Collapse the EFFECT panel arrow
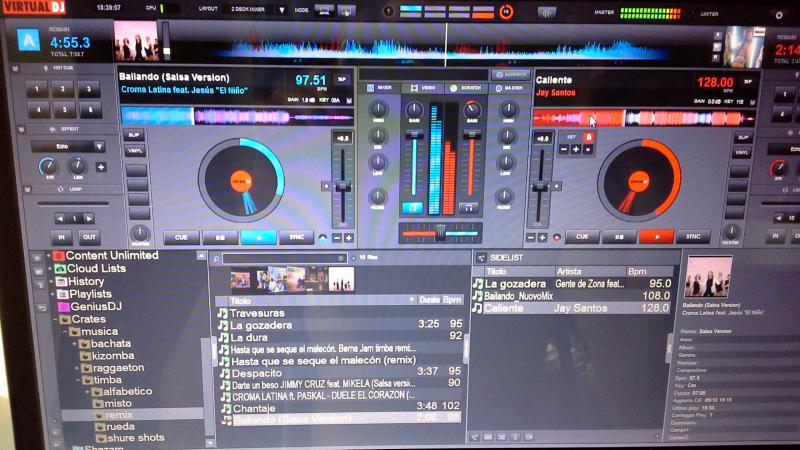 tap(21, 130)
